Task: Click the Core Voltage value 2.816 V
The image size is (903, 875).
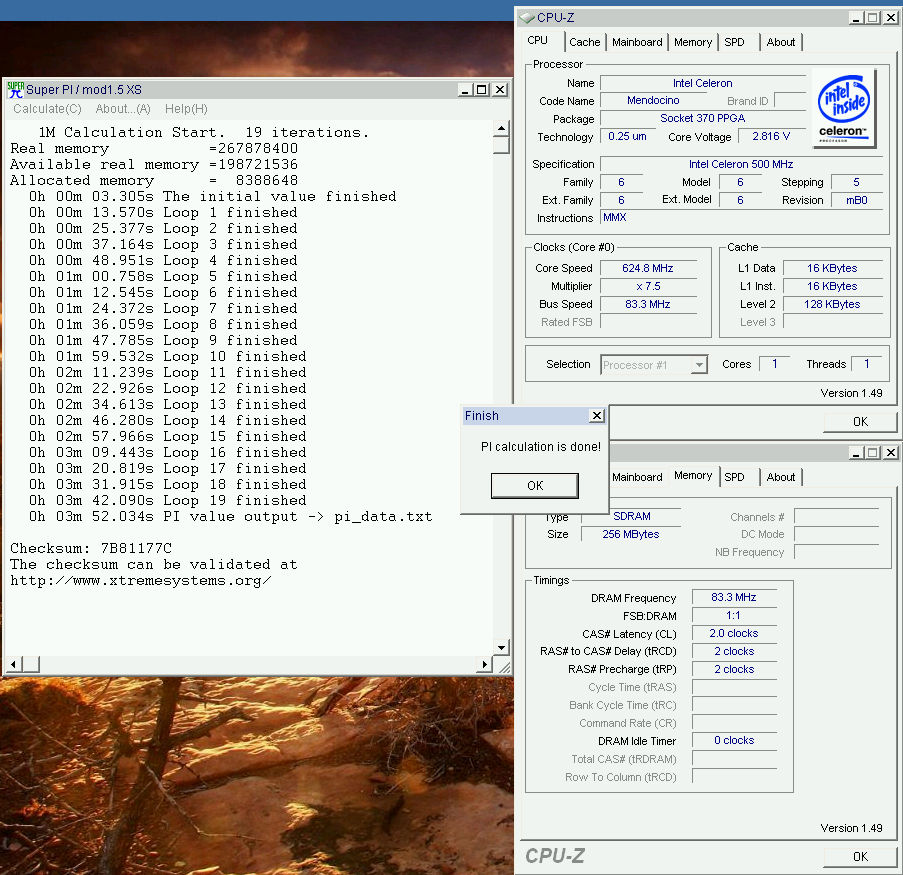Action: click(x=771, y=137)
